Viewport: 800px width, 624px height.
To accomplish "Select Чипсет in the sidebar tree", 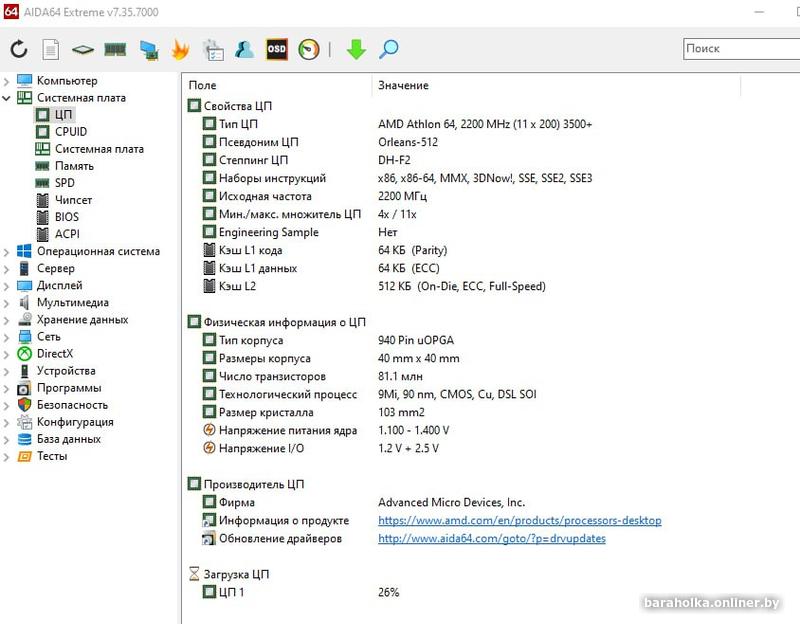I will point(73,200).
